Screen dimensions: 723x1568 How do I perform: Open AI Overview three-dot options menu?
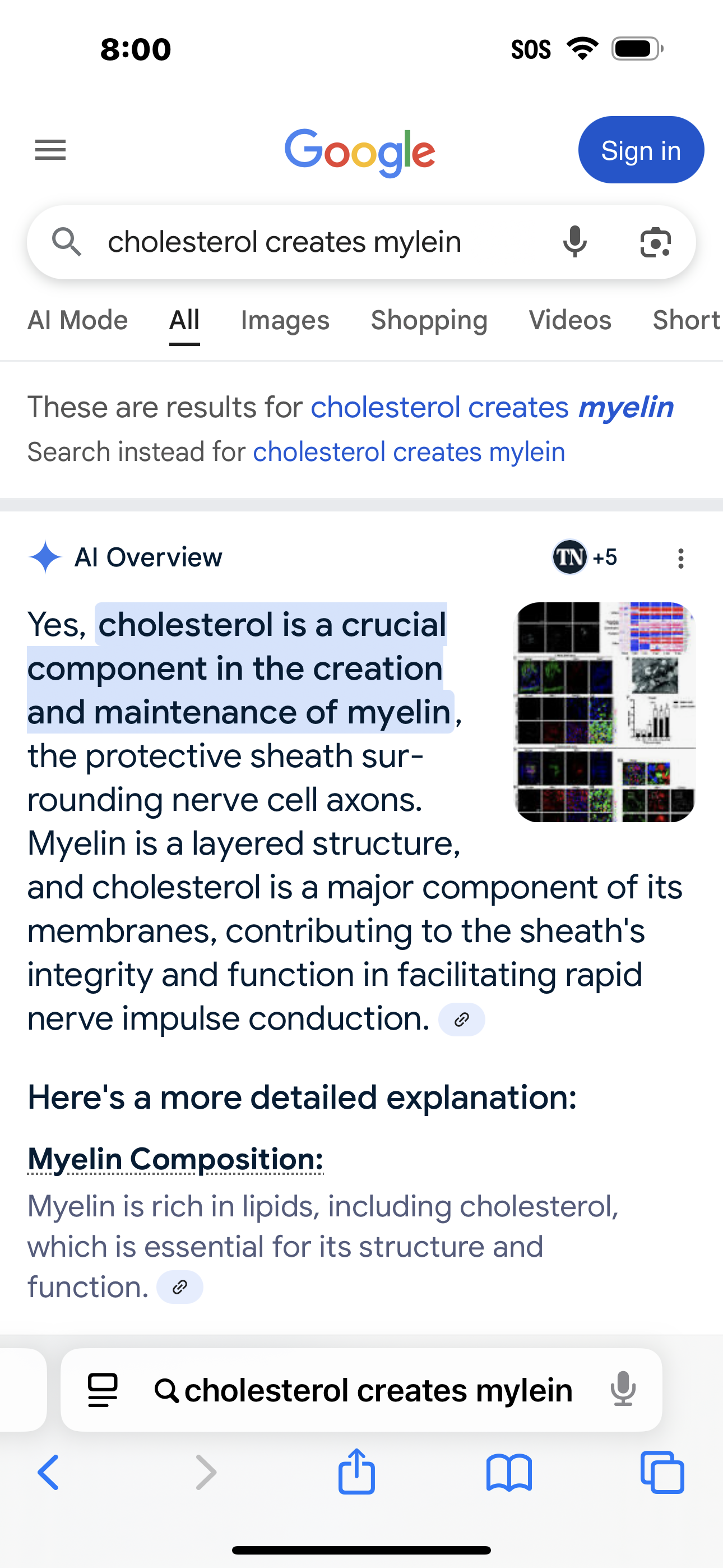point(680,557)
